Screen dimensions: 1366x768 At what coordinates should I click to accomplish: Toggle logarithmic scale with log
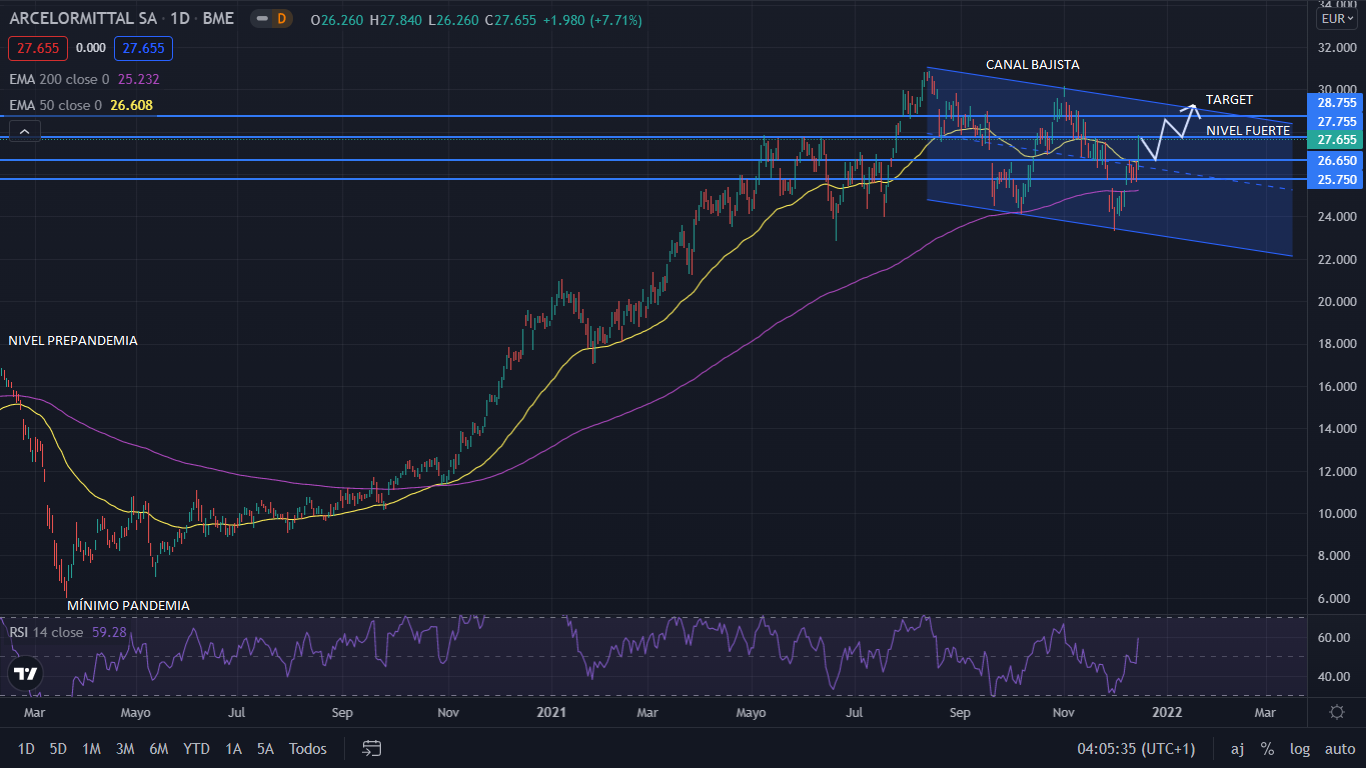click(1300, 748)
